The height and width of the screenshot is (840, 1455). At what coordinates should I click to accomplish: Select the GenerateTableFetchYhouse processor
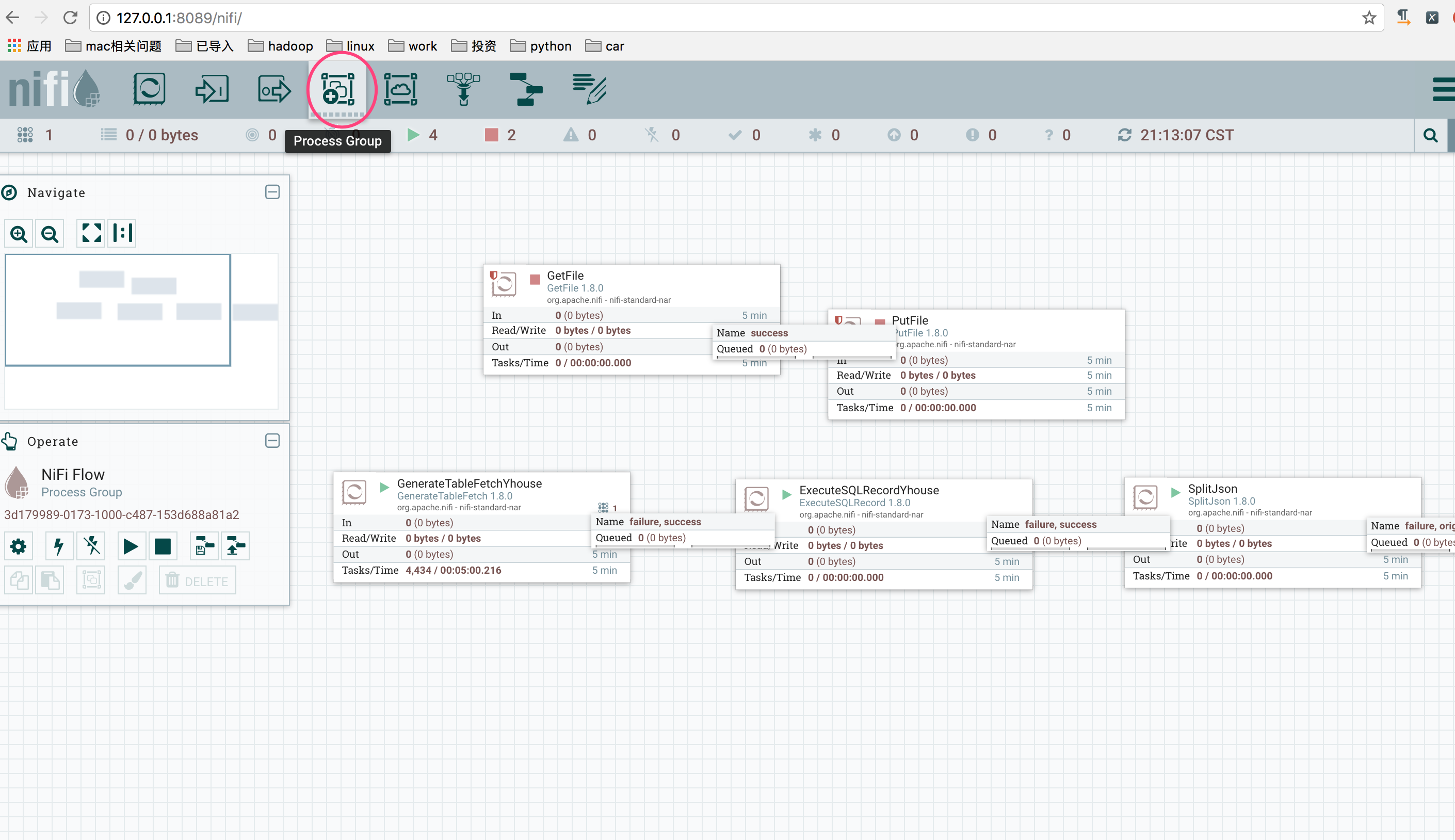coord(482,527)
